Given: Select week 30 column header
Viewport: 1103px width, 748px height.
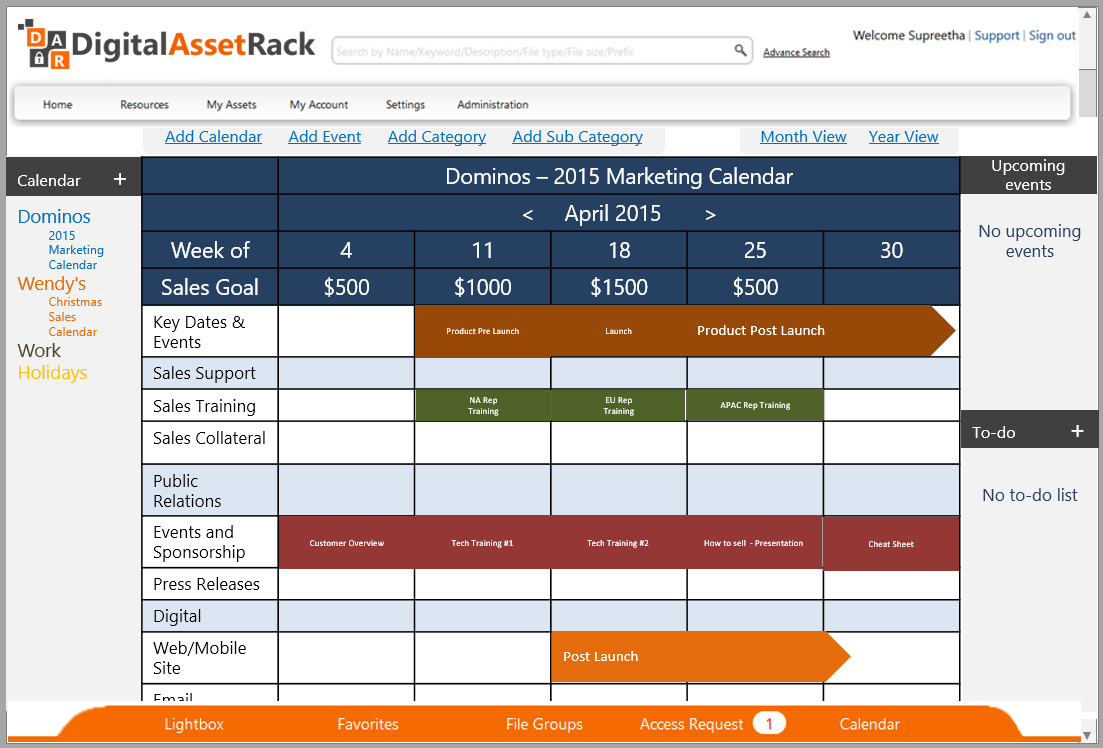Looking at the screenshot, I should pyautogui.click(x=891, y=250).
